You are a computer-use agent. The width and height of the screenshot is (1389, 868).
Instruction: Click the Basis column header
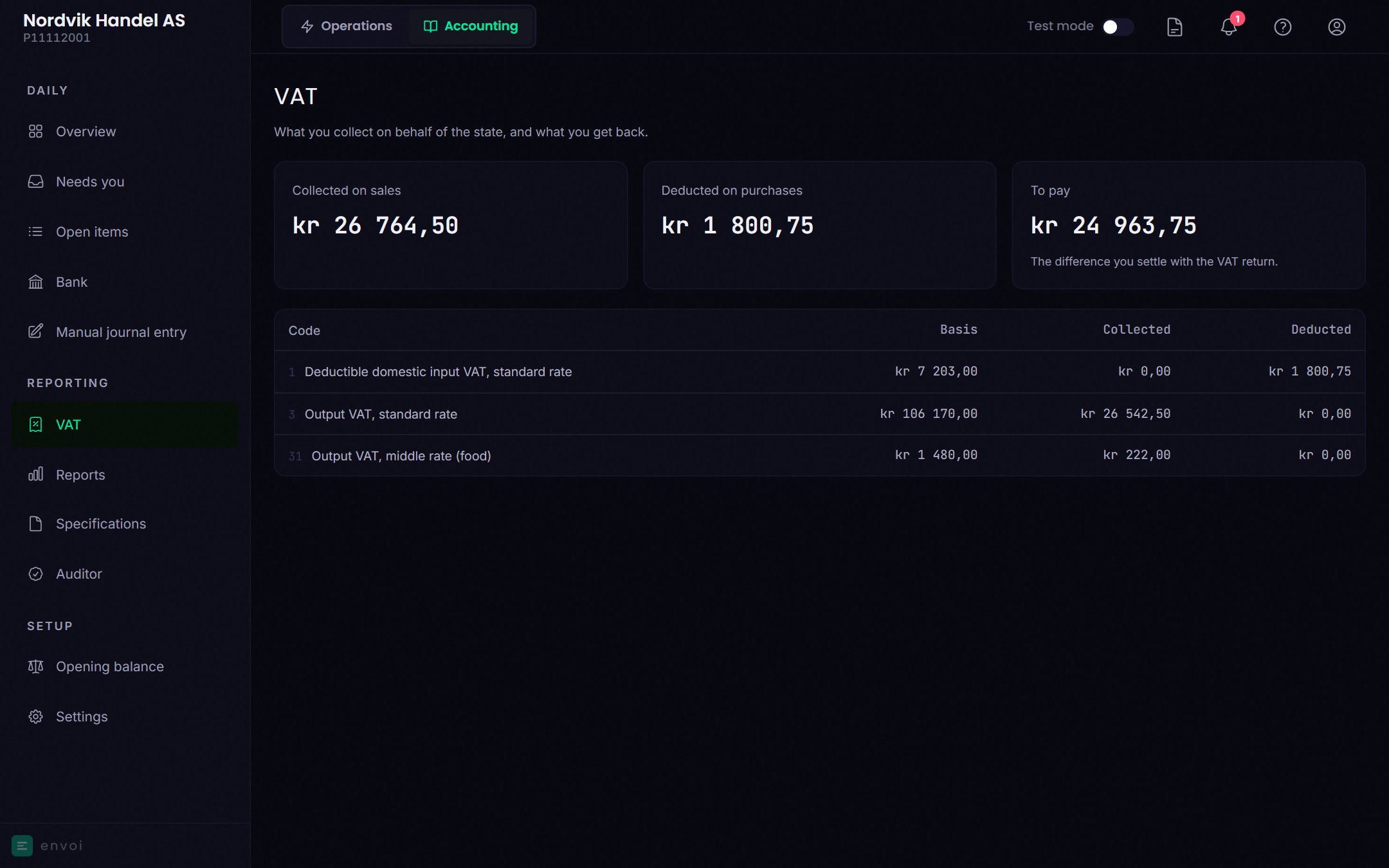click(959, 330)
